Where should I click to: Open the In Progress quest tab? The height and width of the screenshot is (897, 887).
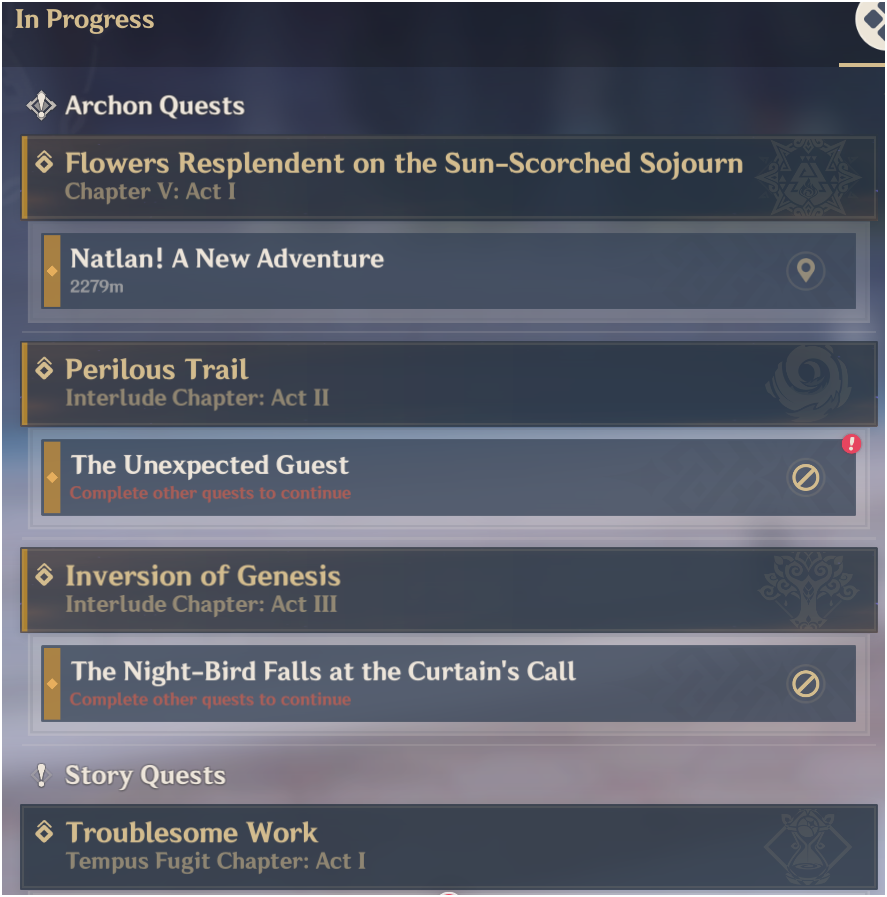point(85,19)
